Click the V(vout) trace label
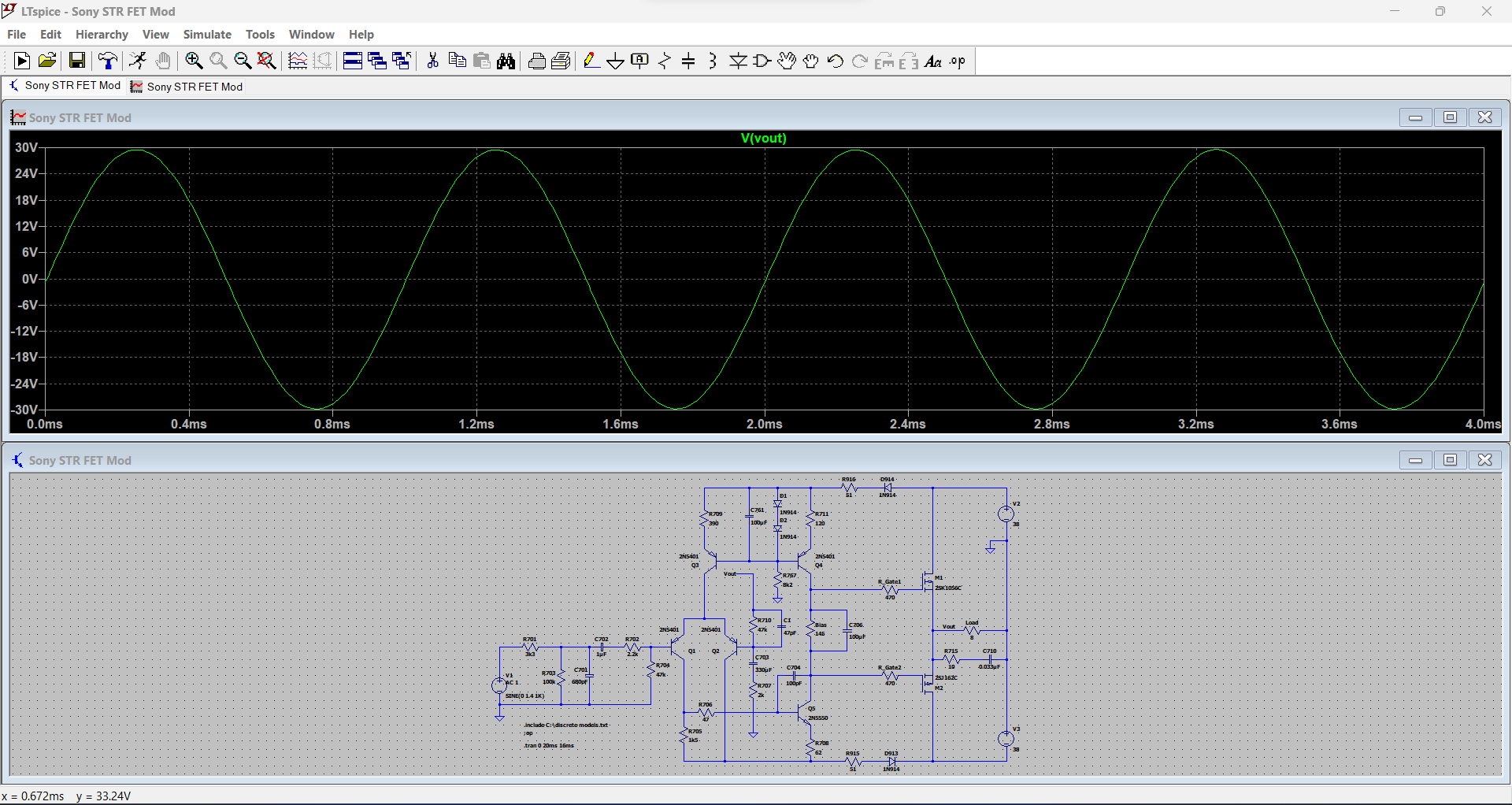The image size is (1512, 805). 763,139
